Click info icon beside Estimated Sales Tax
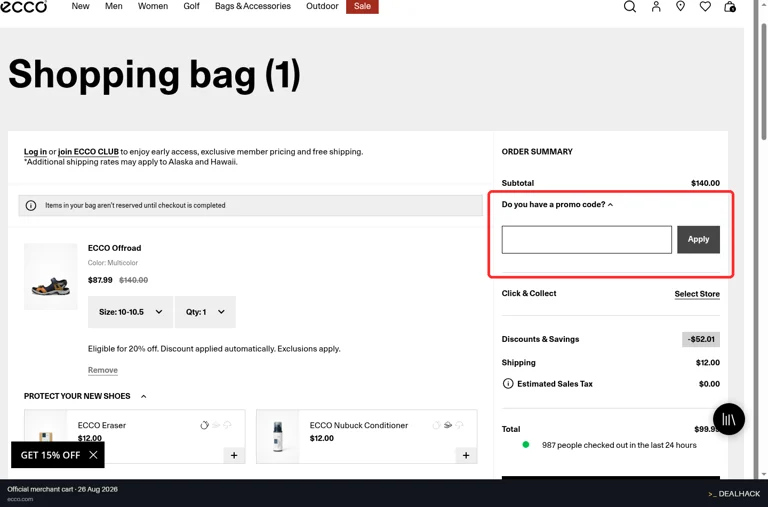Viewport: 768px width, 507px height. (x=508, y=384)
